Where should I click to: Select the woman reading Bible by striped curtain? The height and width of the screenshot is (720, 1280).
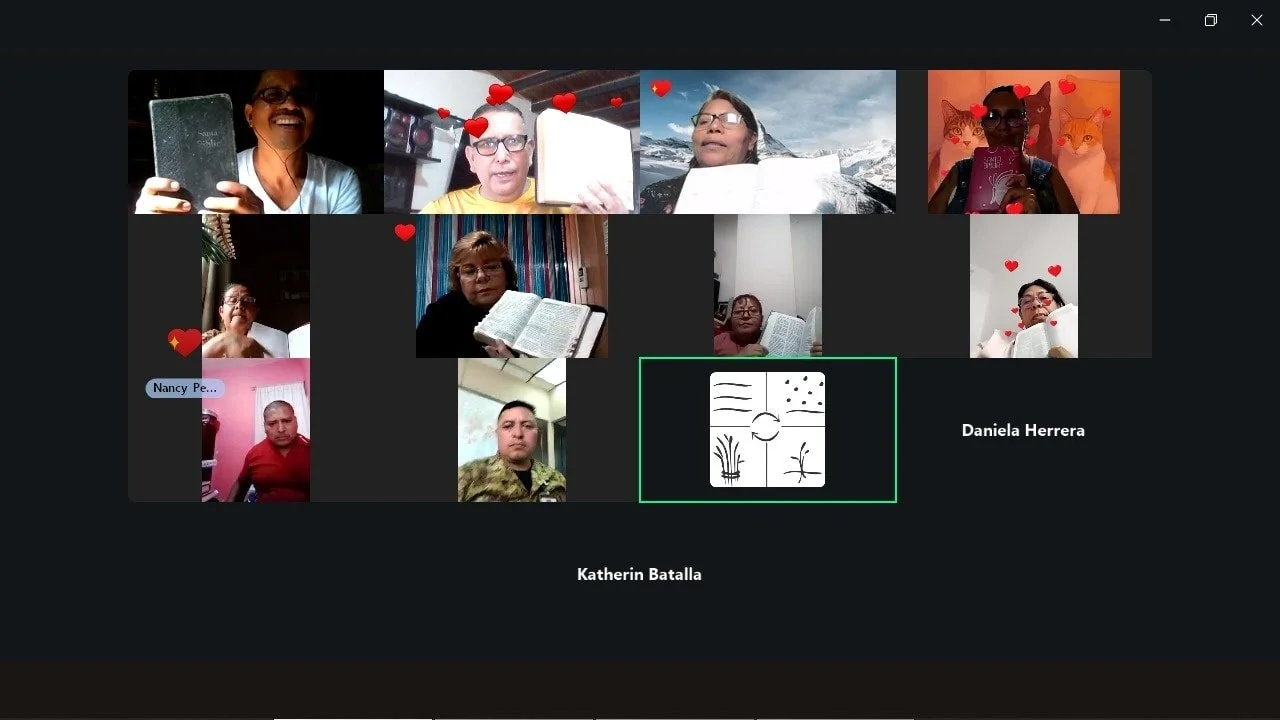(512, 286)
